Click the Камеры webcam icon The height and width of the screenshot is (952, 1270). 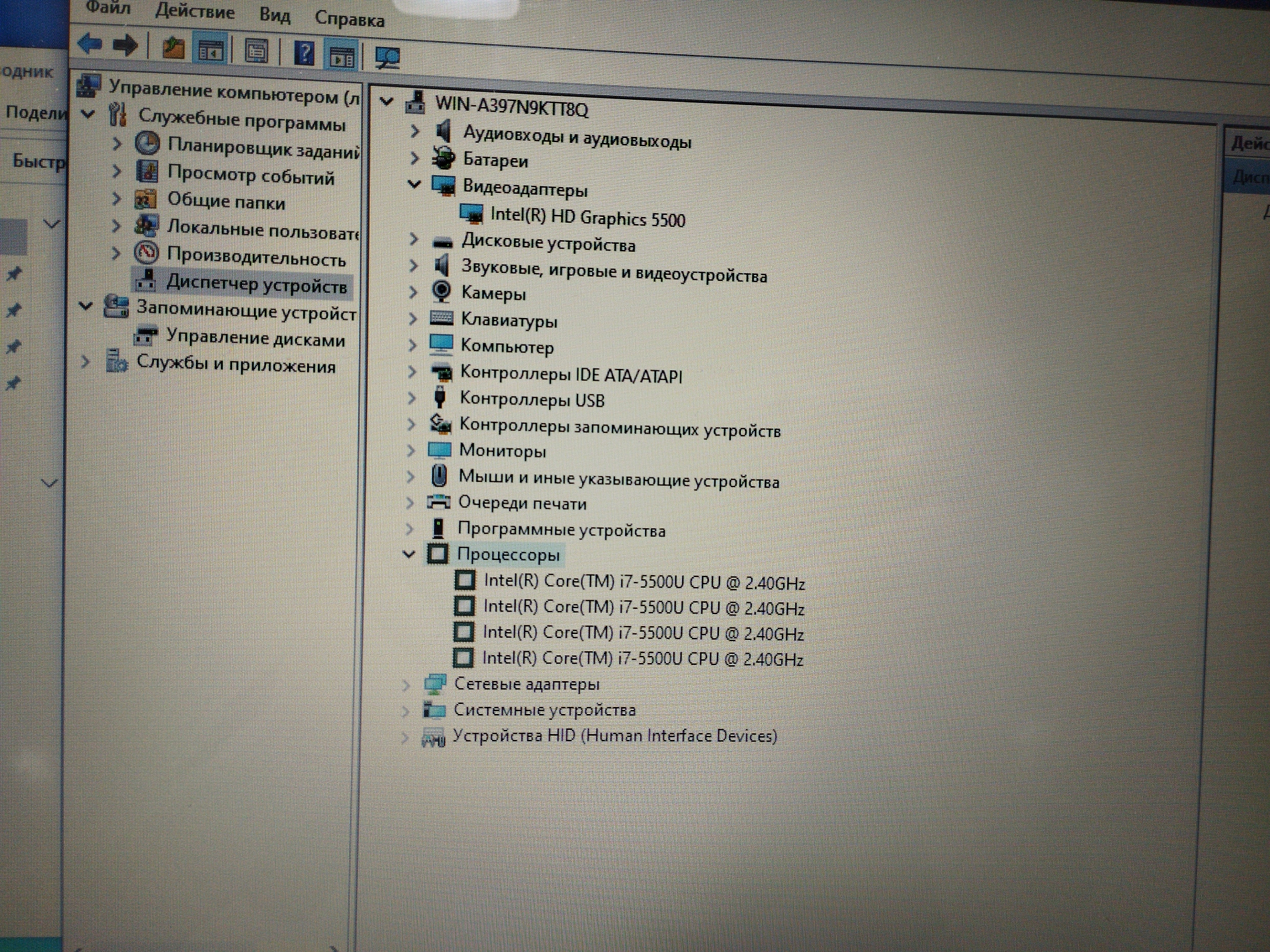pyautogui.click(x=441, y=292)
